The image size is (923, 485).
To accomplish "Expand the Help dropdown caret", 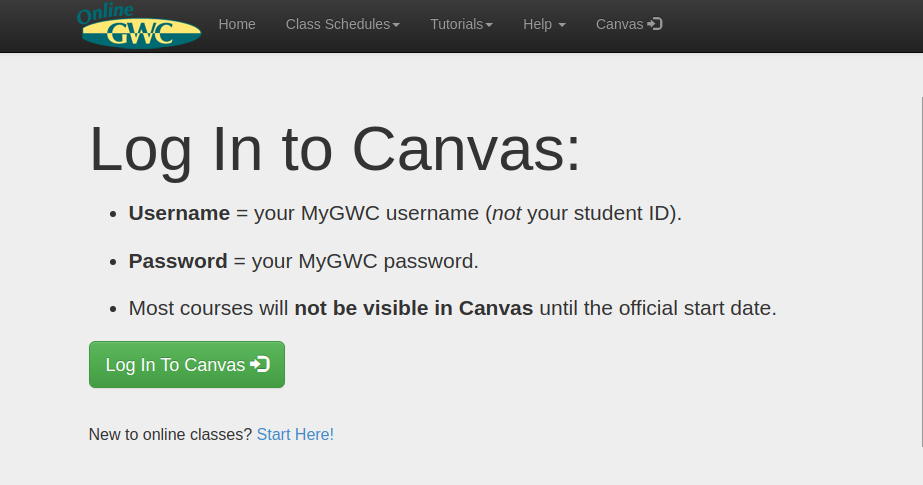I will tap(562, 25).
